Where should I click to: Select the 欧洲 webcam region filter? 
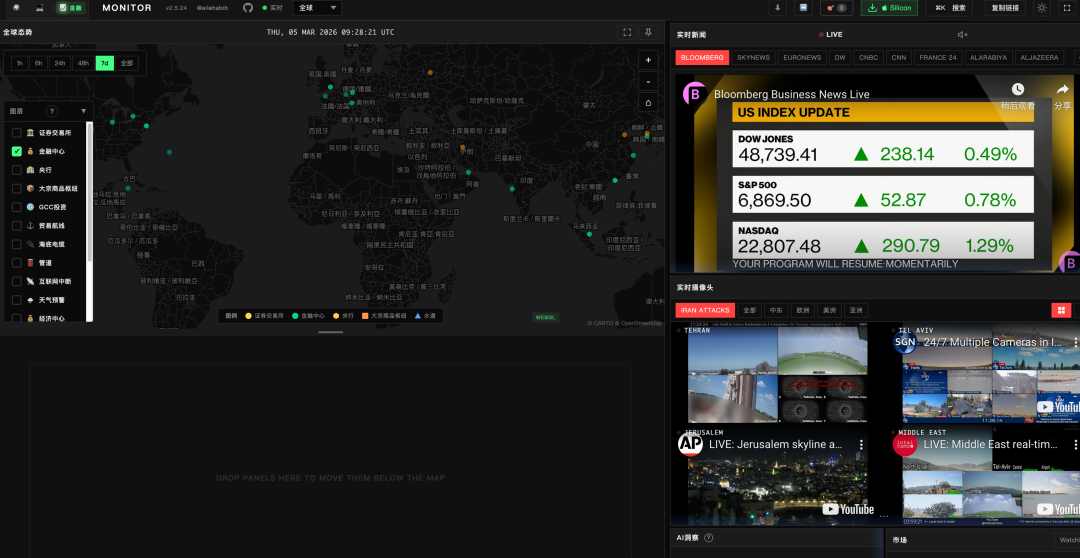(x=800, y=310)
